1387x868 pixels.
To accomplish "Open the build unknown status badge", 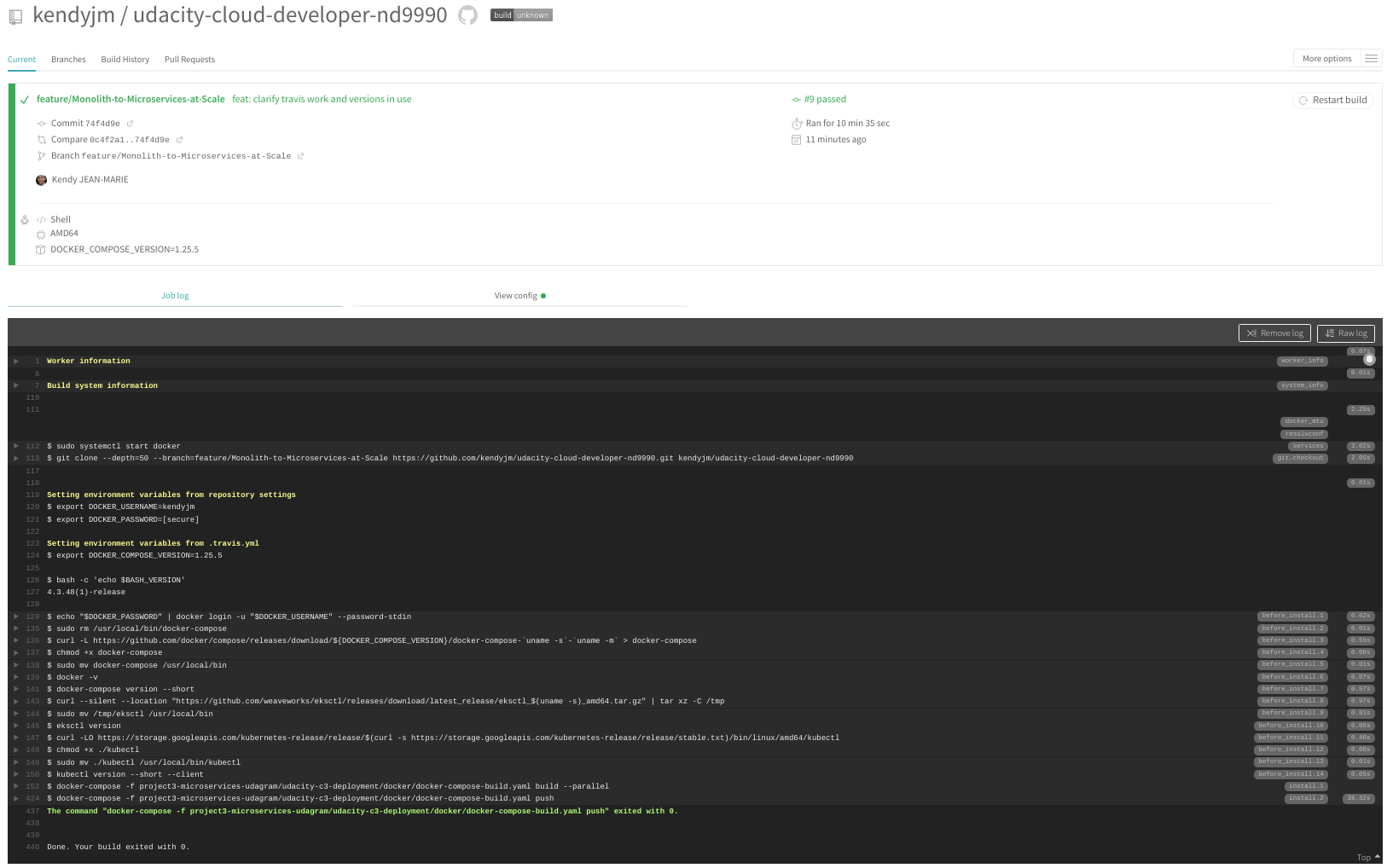I will point(521,15).
